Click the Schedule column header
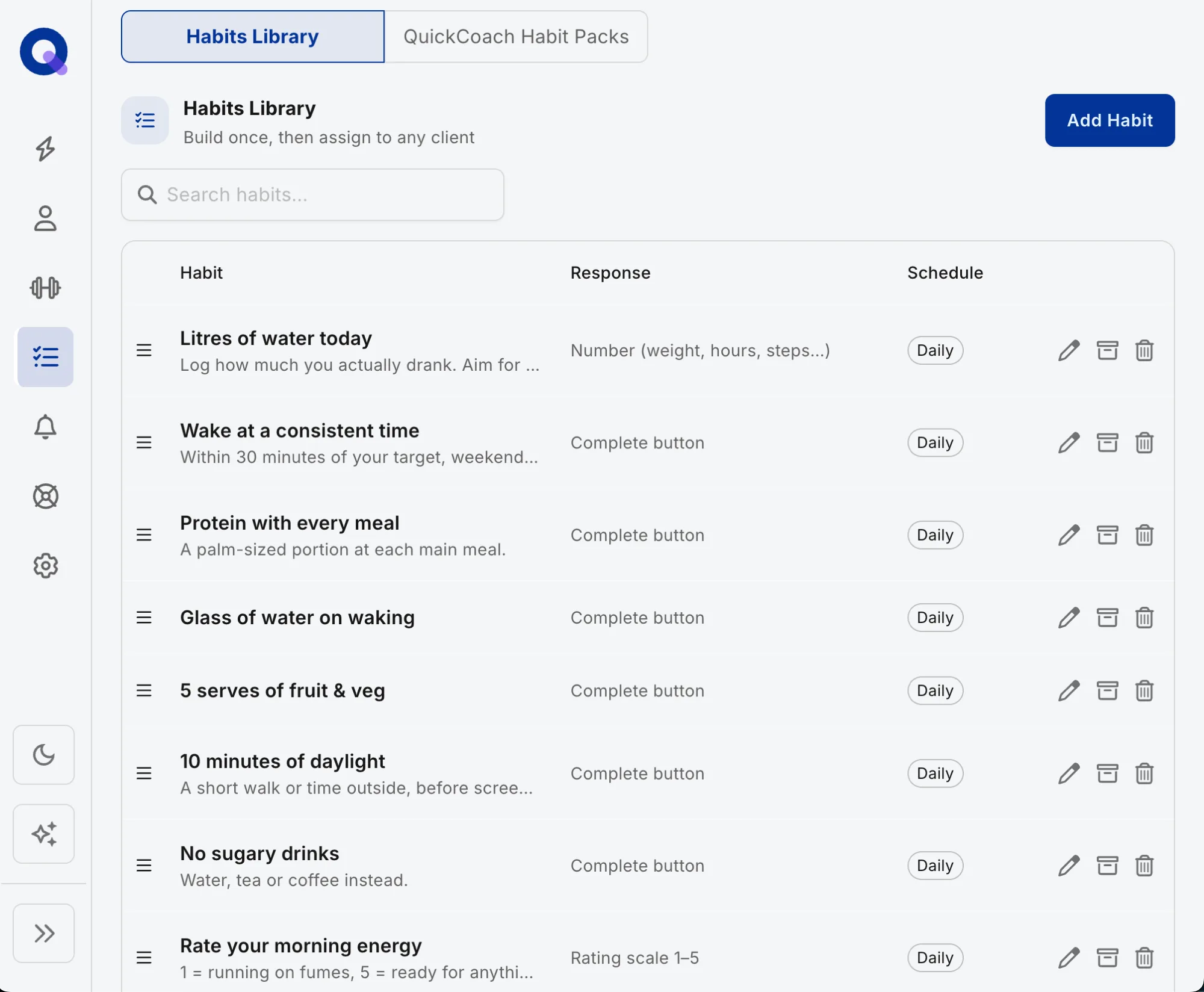 tap(945, 273)
